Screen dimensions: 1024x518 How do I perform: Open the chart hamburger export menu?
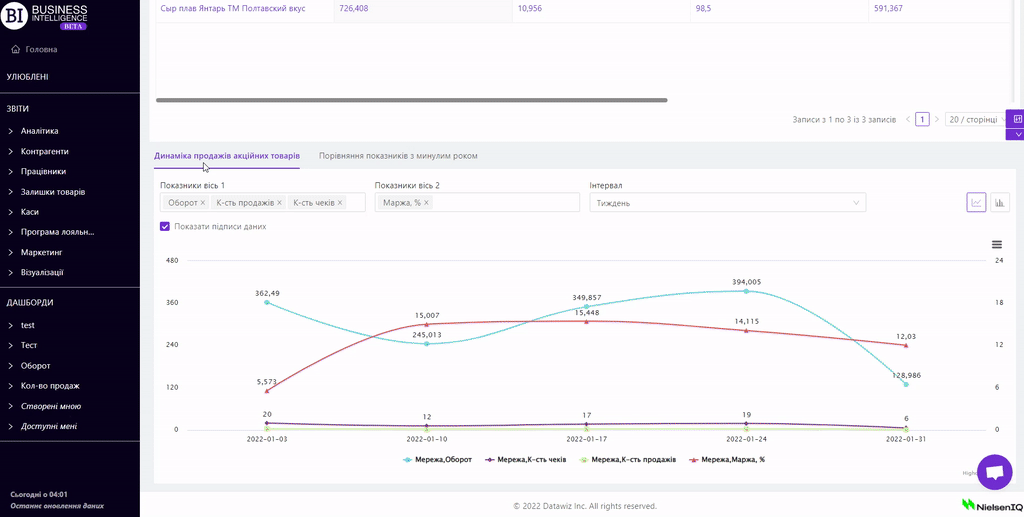[x=996, y=244]
